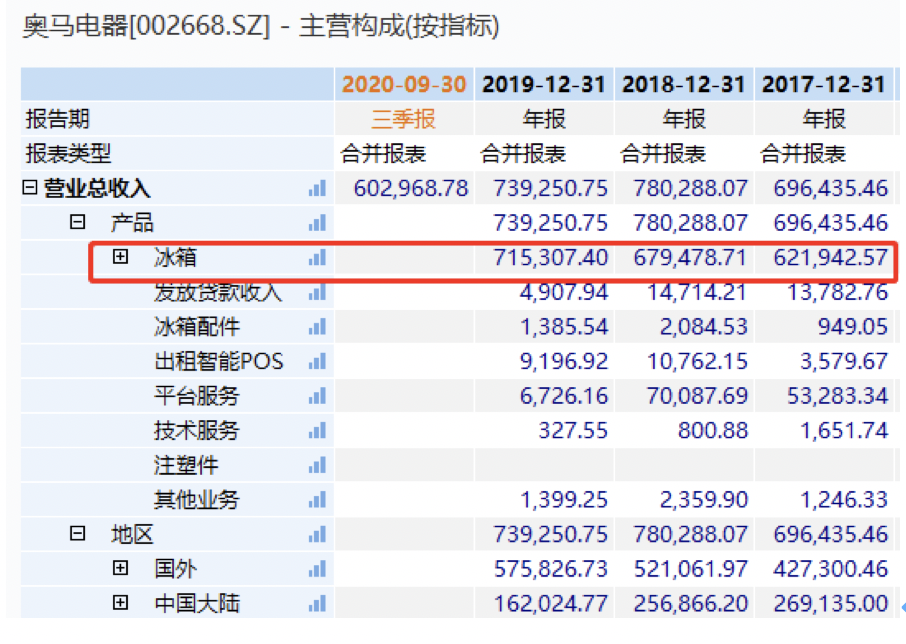906x644 pixels.
Task: Collapse the 地区 section
Action: click(x=77, y=534)
